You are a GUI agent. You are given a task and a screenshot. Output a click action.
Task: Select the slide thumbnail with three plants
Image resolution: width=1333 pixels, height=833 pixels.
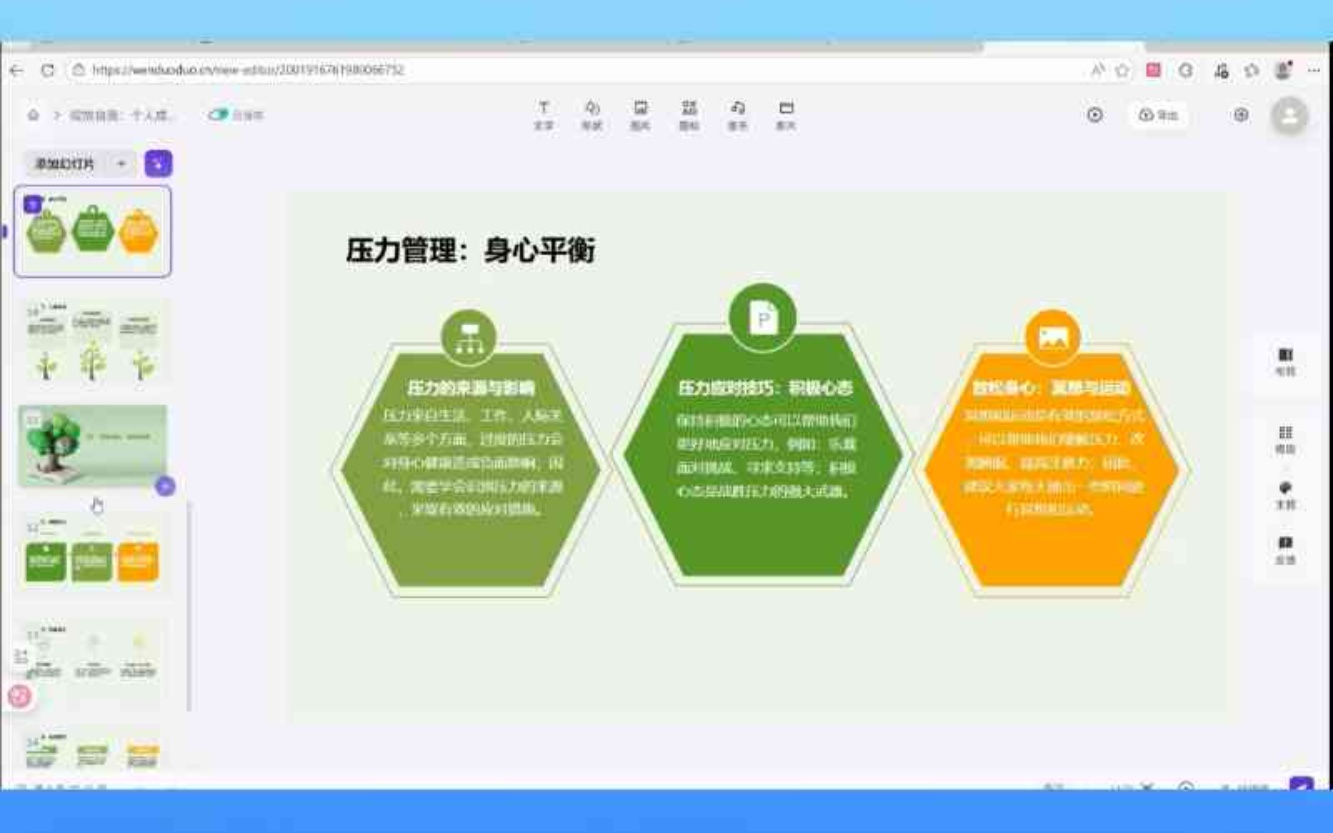point(93,343)
